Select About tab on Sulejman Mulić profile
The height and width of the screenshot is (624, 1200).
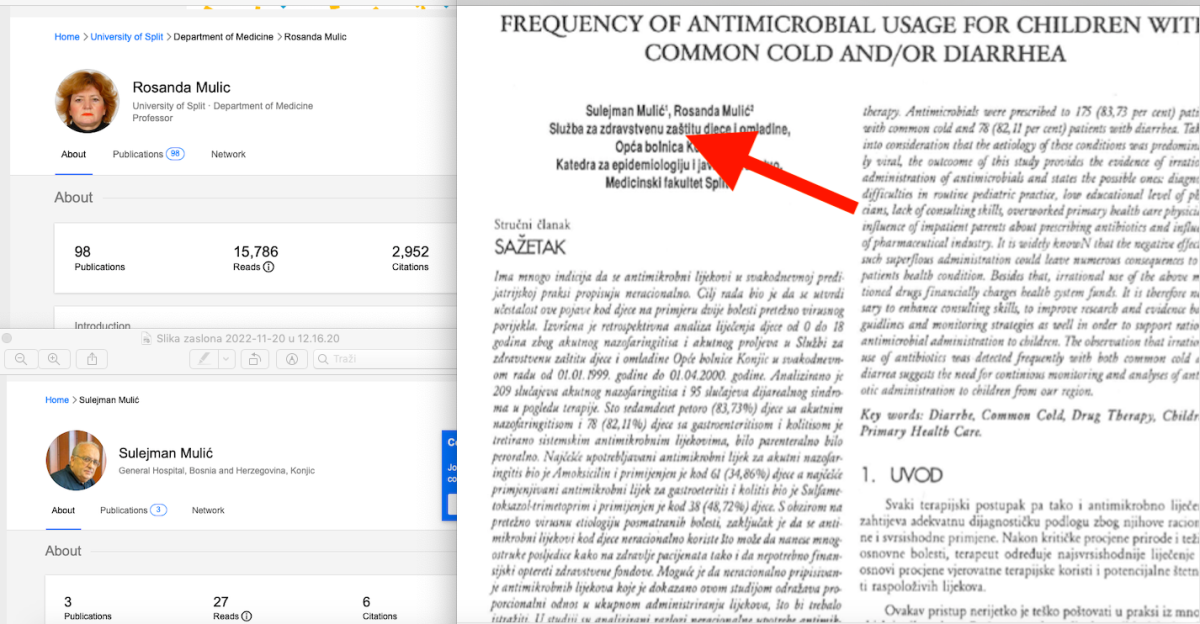63,511
